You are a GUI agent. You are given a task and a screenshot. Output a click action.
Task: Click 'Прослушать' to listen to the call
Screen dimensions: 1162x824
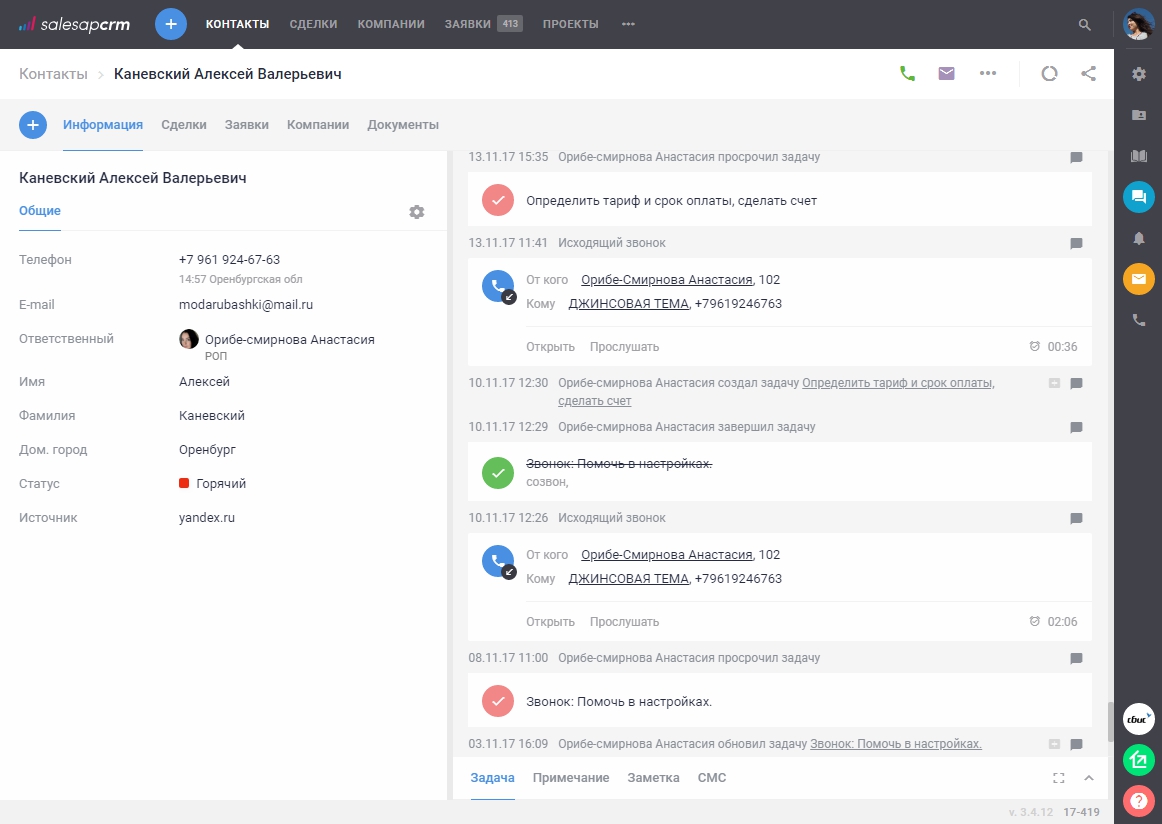pos(624,346)
